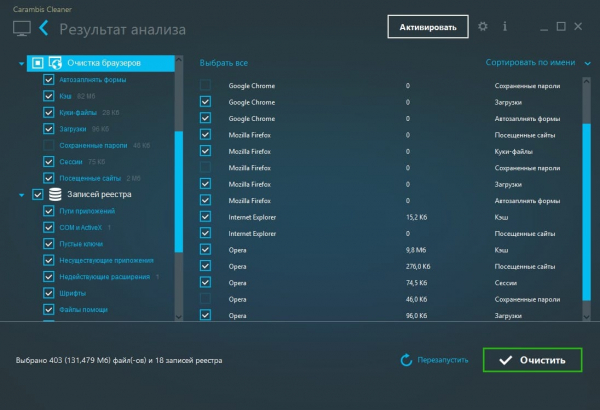The image size is (600, 410).
Task: Uncheck Пустые ключи checkbox
Action: 49,244
